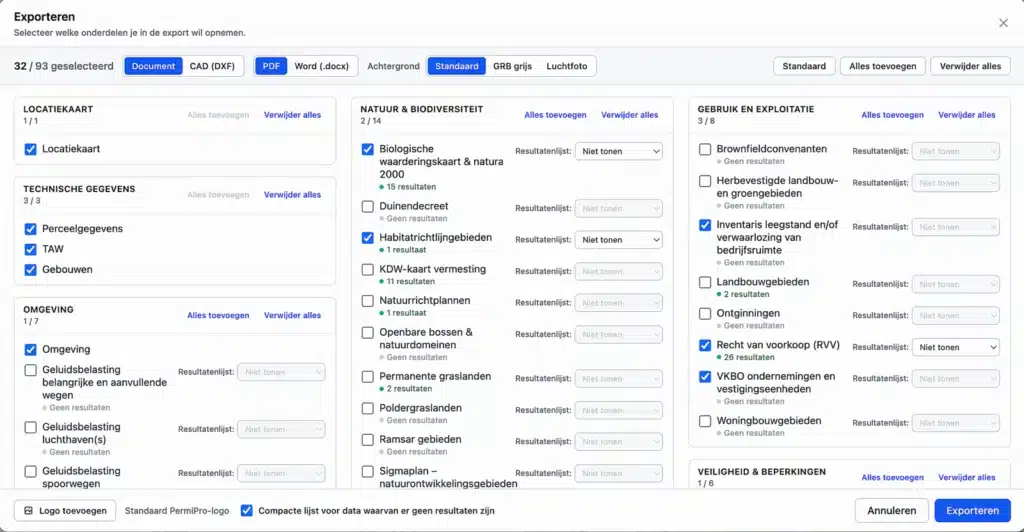Click the image icon on Logo toevoegen
The image size is (1024, 532).
[28, 510]
